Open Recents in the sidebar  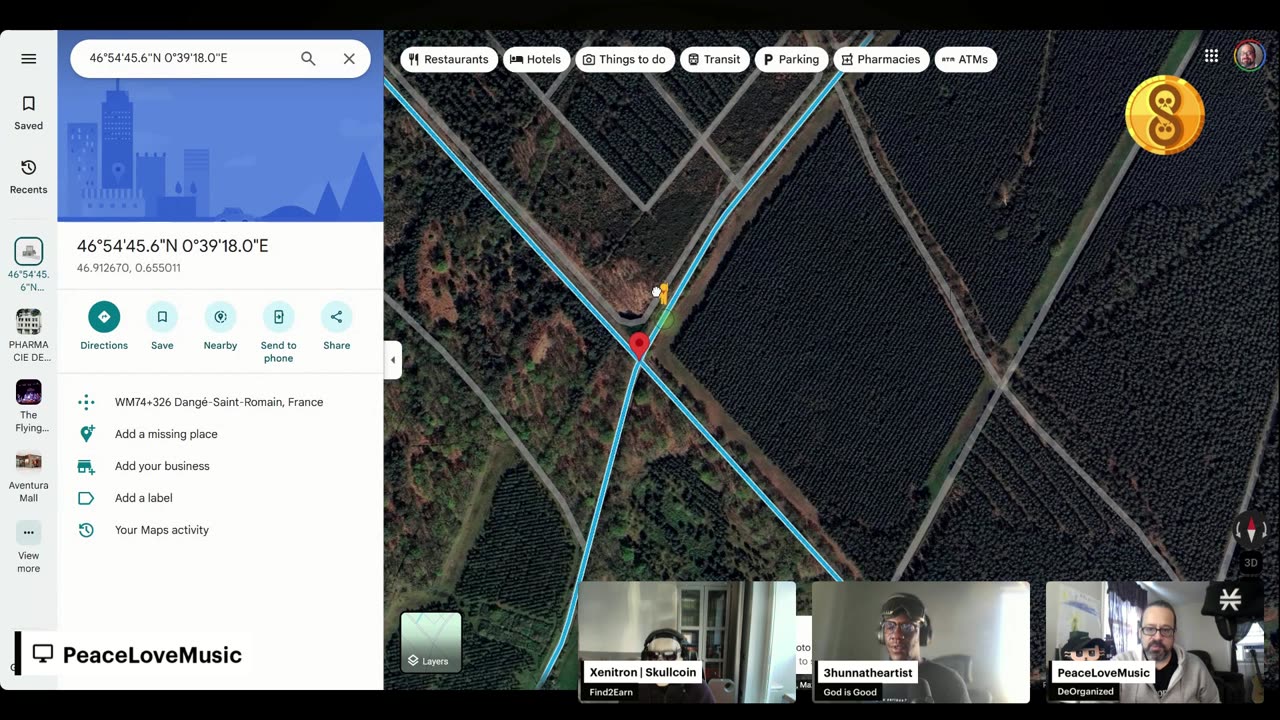28,176
